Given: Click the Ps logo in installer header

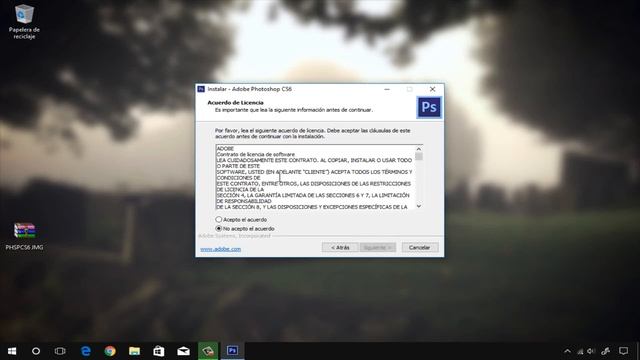Looking at the screenshot, I should (429, 107).
